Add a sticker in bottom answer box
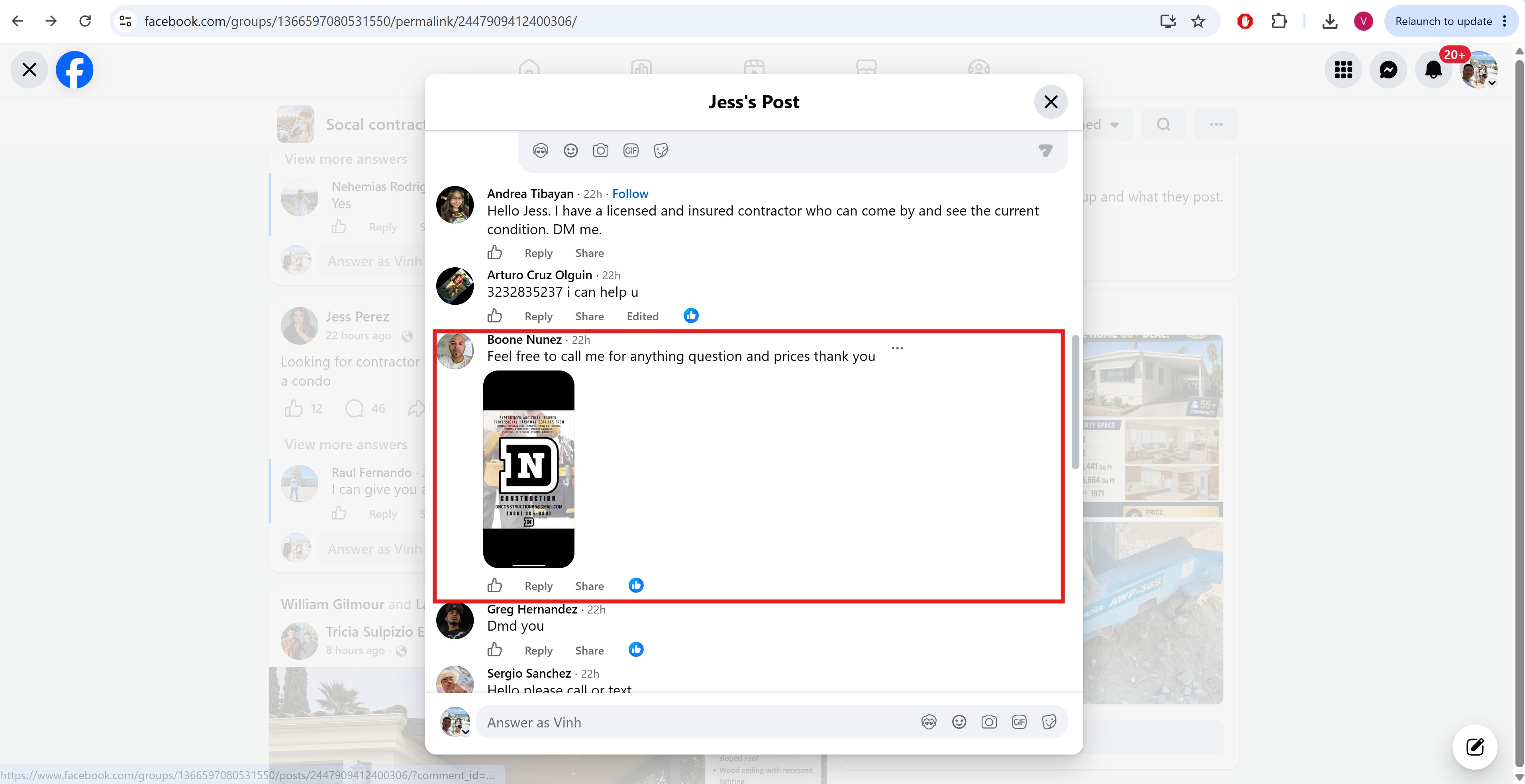The width and height of the screenshot is (1525, 784). click(x=1049, y=722)
